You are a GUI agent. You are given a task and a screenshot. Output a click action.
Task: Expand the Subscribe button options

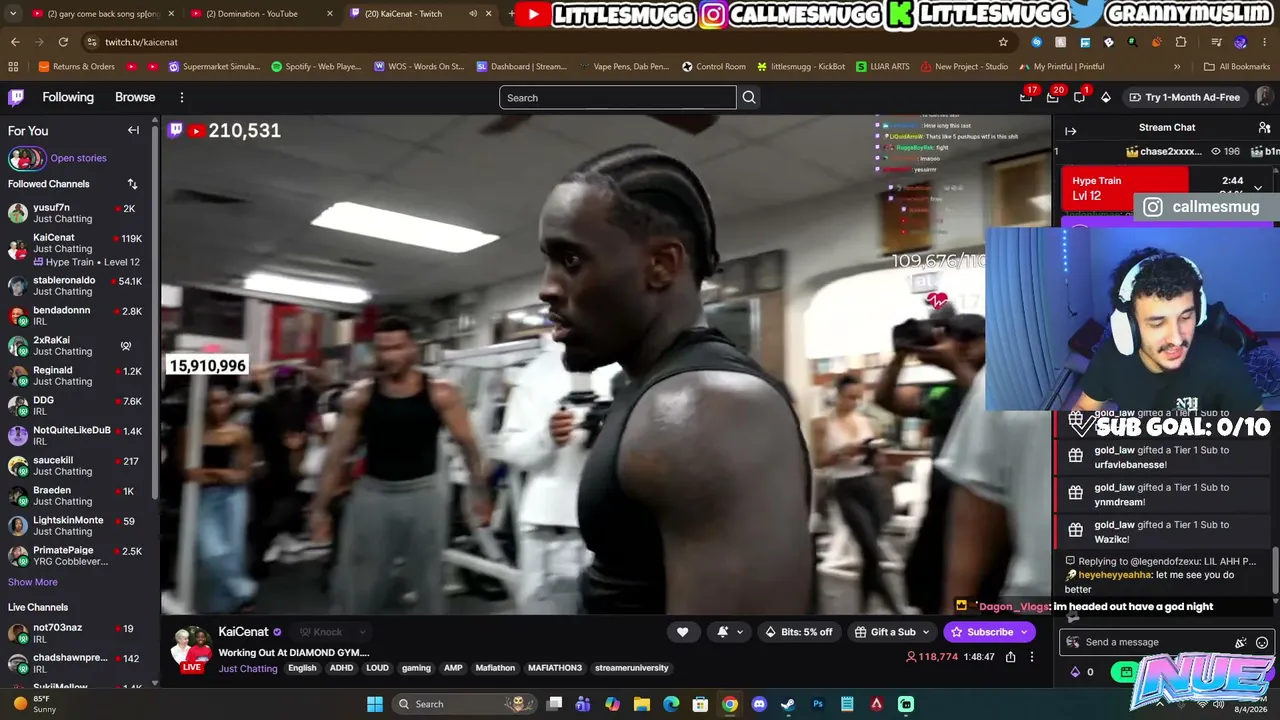tap(1024, 632)
